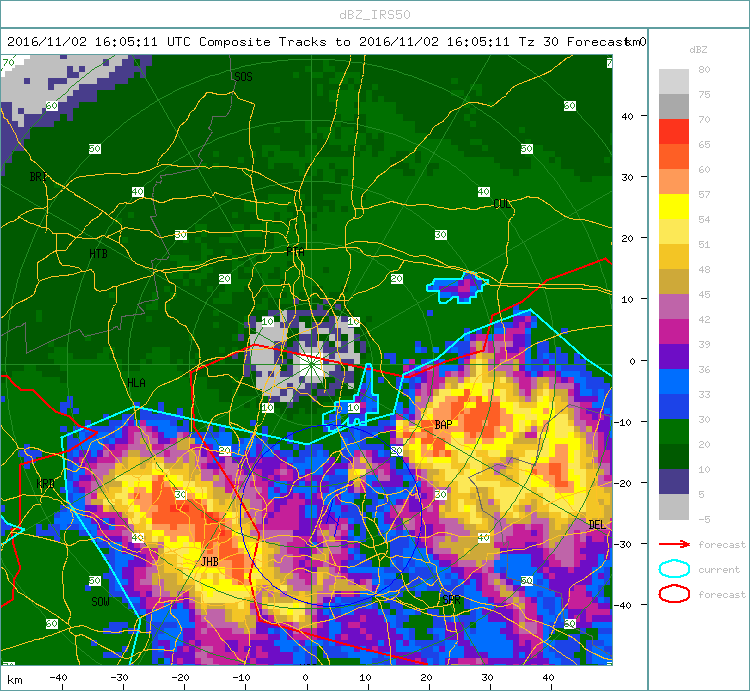Click the 'km' label at bottom left
The width and height of the screenshot is (750, 691).
point(15,680)
